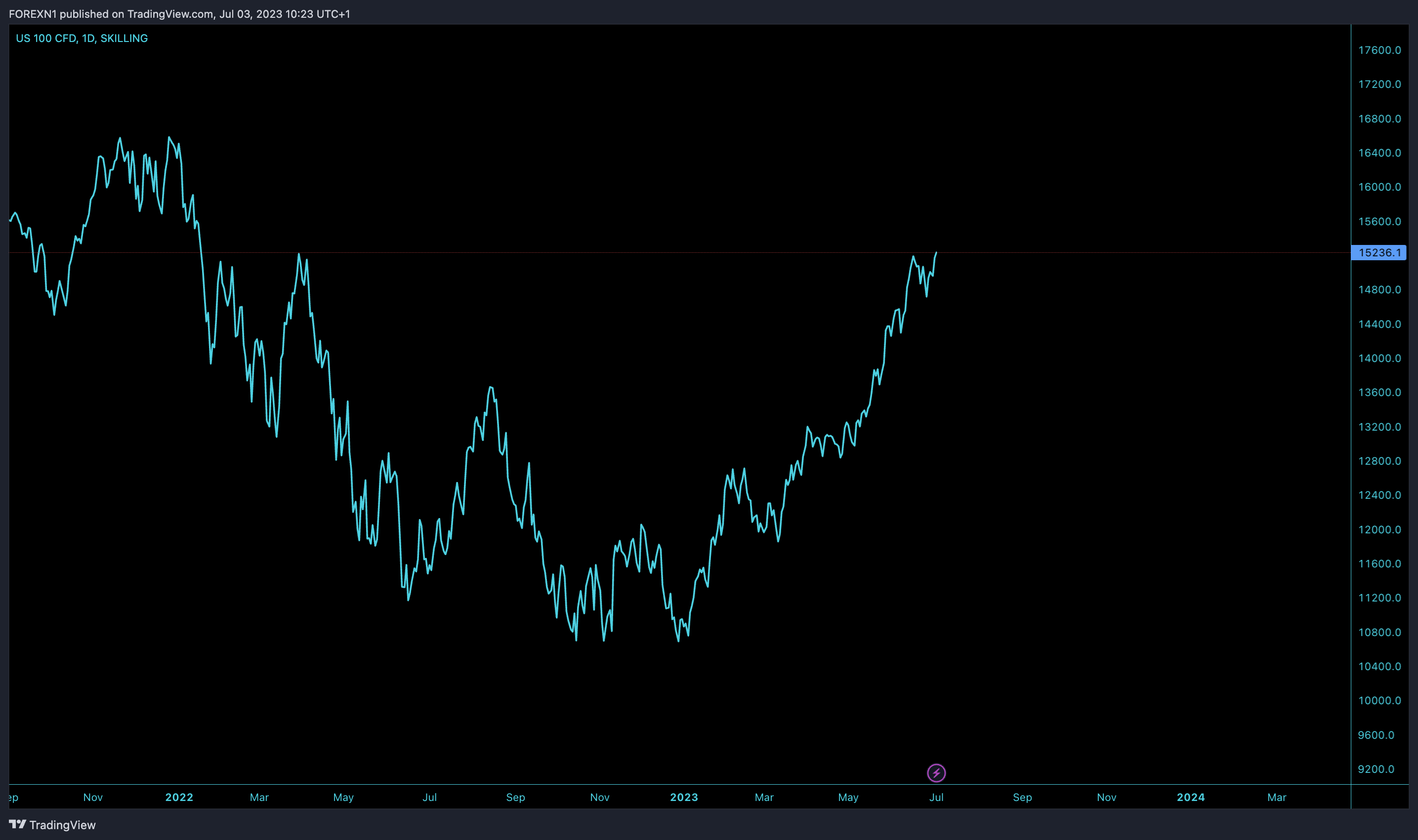The width and height of the screenshot is (1418, 840).
Task: Click the 9600.0 price axis label
Action: click(x=1376, y=735)
